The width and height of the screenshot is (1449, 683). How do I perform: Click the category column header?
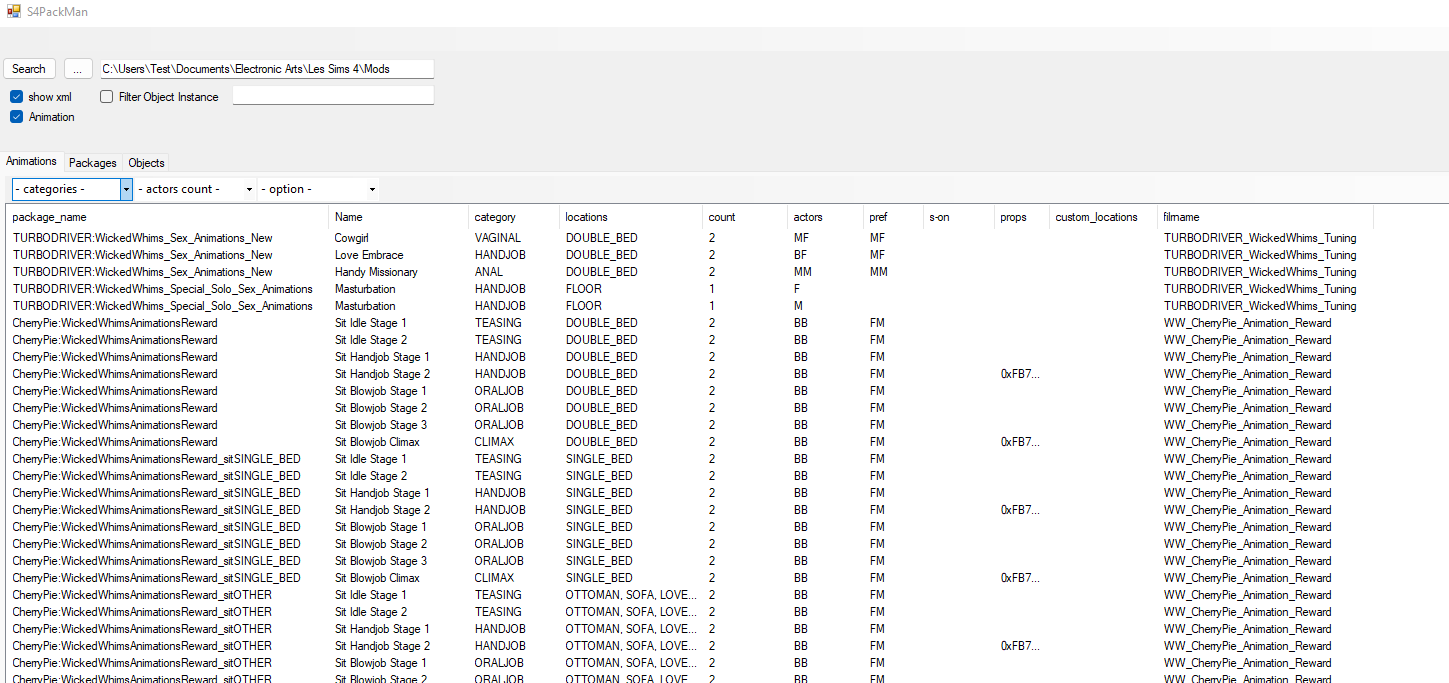pyautogui.click(x=514, y=217)
